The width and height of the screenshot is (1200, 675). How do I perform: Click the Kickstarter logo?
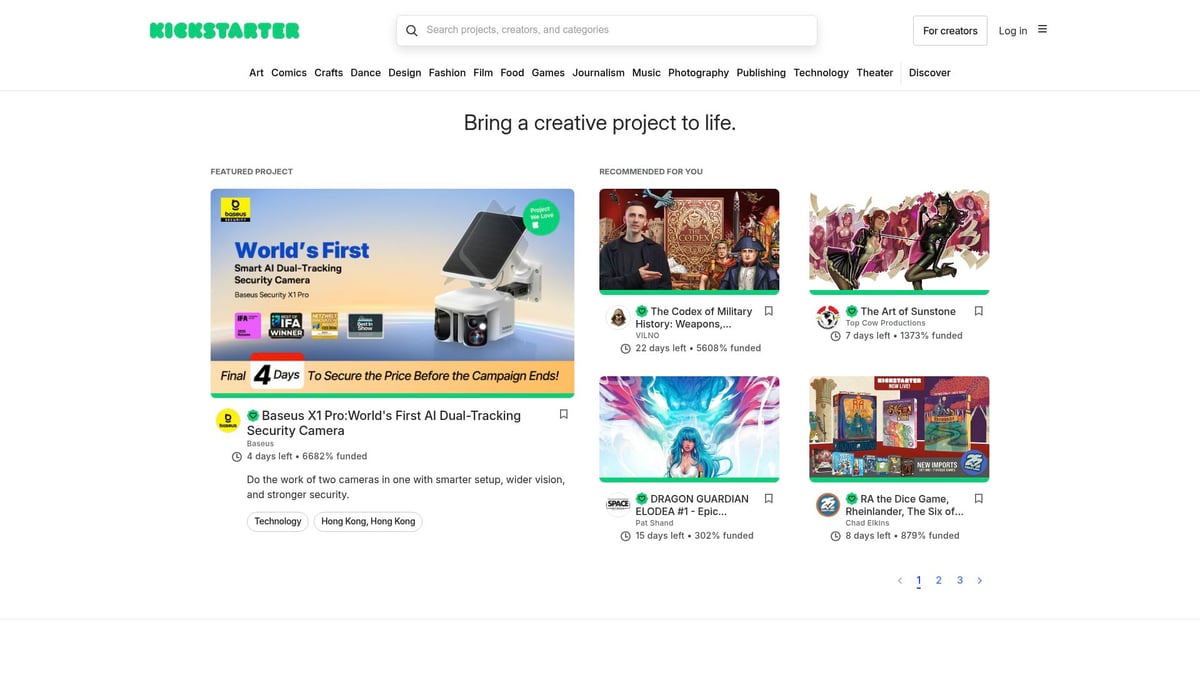coord(224,30)
